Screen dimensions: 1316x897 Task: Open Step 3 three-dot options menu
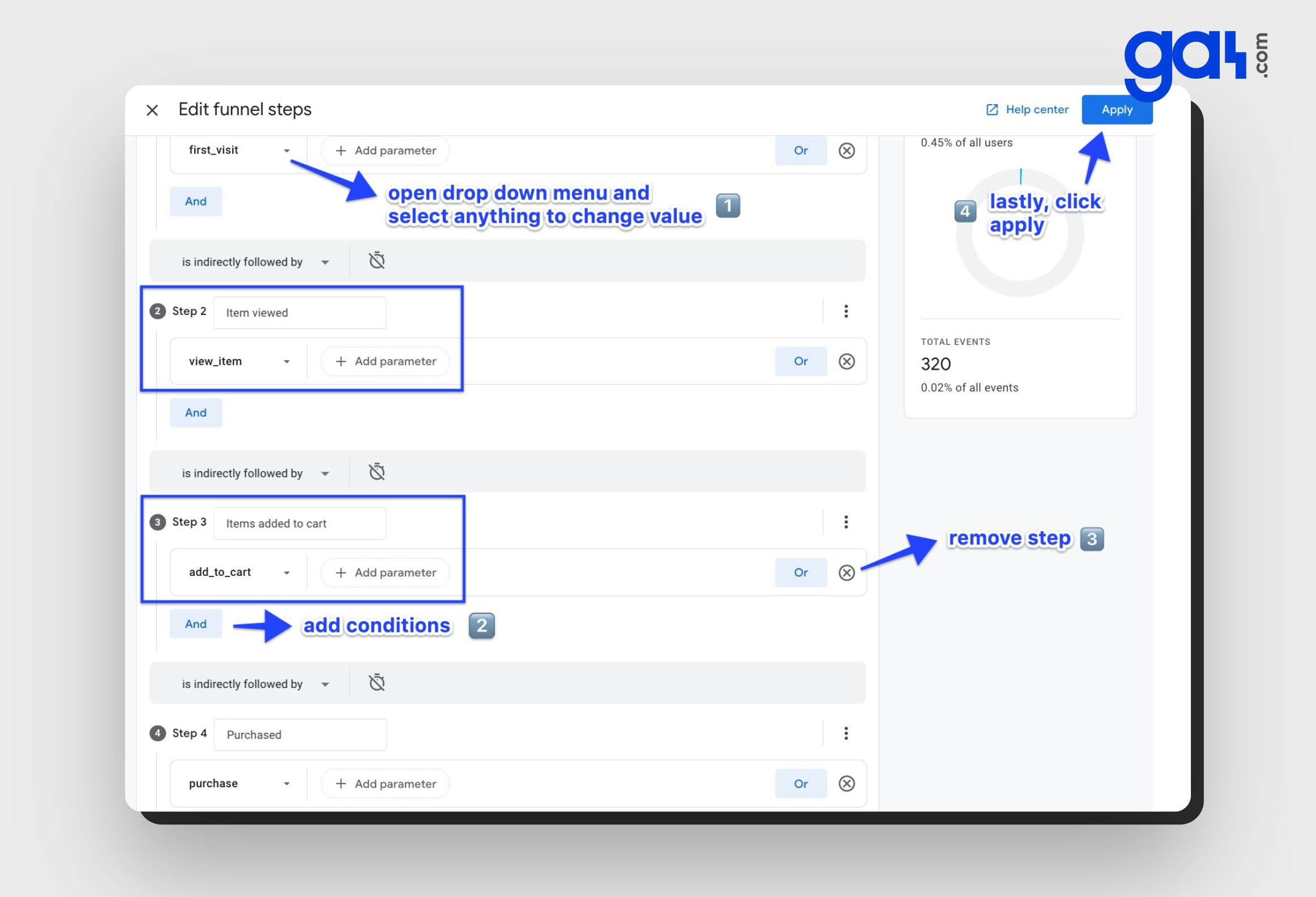pos(846,522)
